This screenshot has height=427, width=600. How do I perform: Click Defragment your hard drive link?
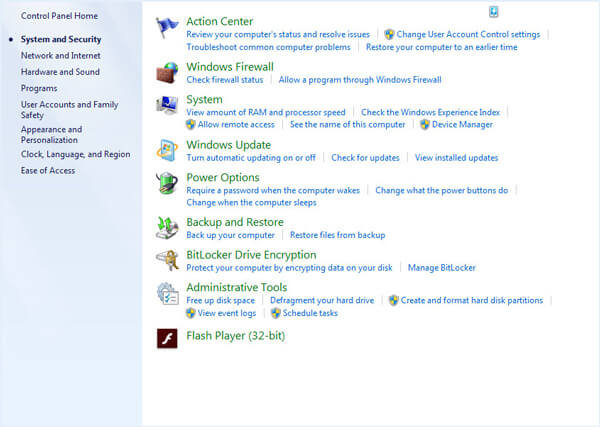(x=322, y=301)
